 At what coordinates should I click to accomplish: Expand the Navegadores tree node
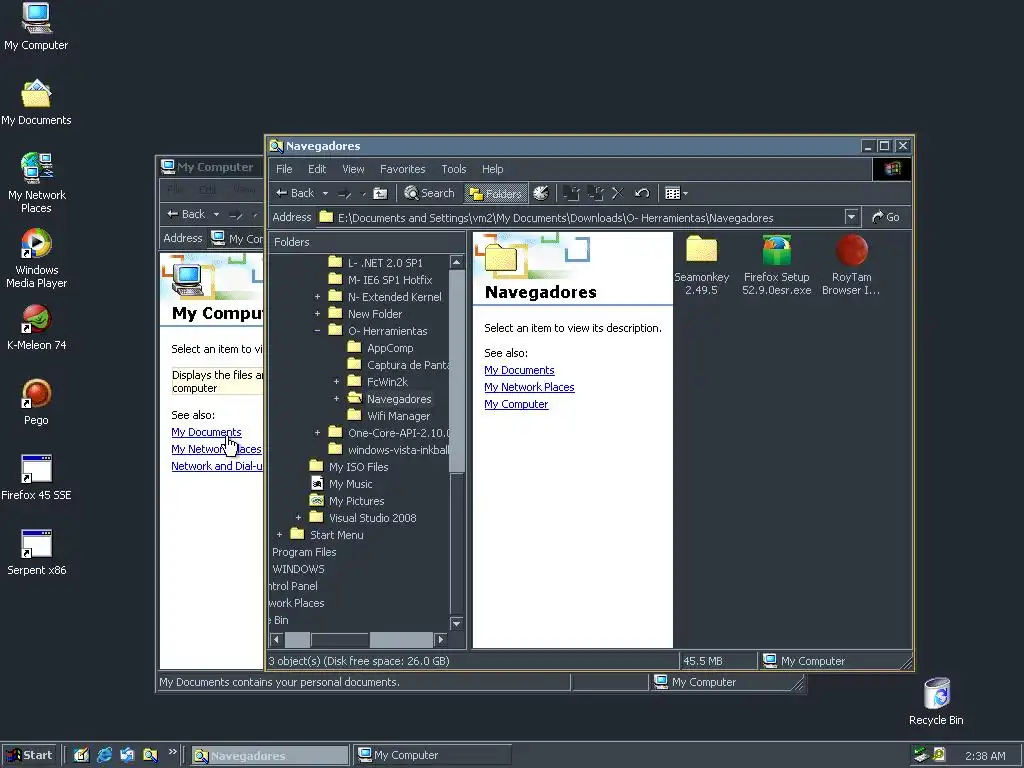(336, 398)
